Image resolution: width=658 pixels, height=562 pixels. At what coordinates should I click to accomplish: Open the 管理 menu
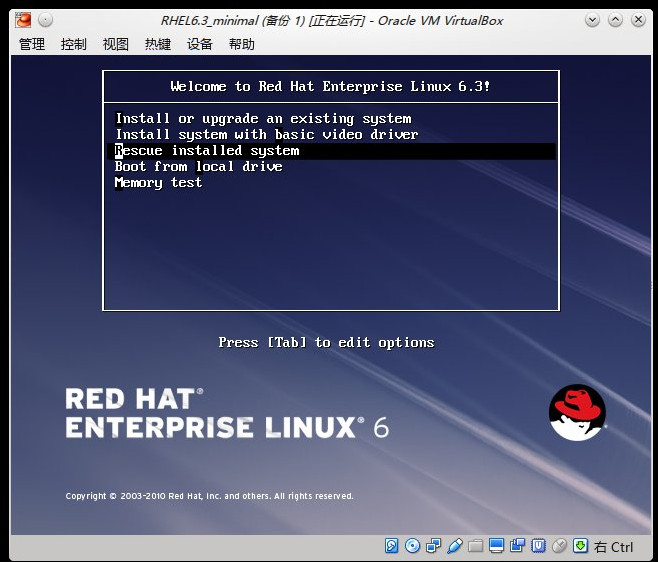click(32, 44)
